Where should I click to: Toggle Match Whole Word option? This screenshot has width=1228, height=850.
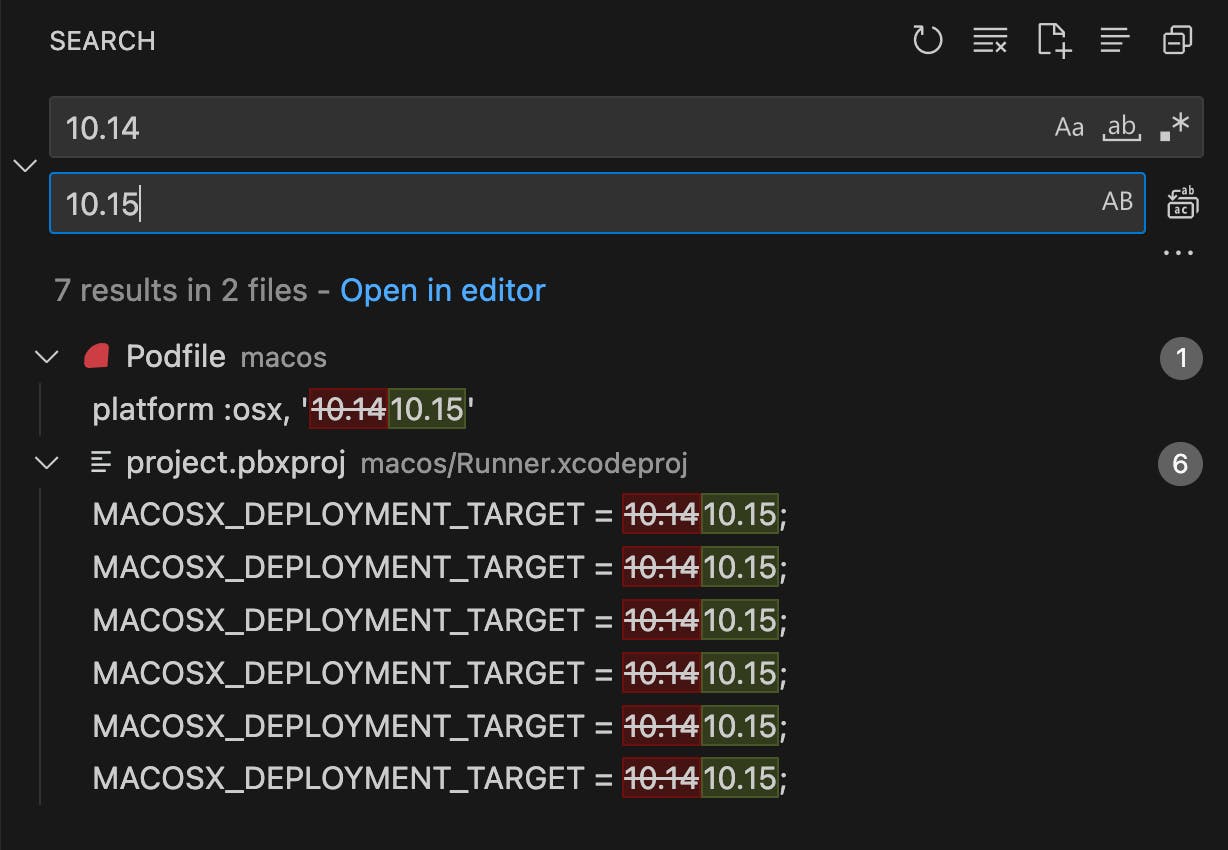click(x=1122, y=127)
